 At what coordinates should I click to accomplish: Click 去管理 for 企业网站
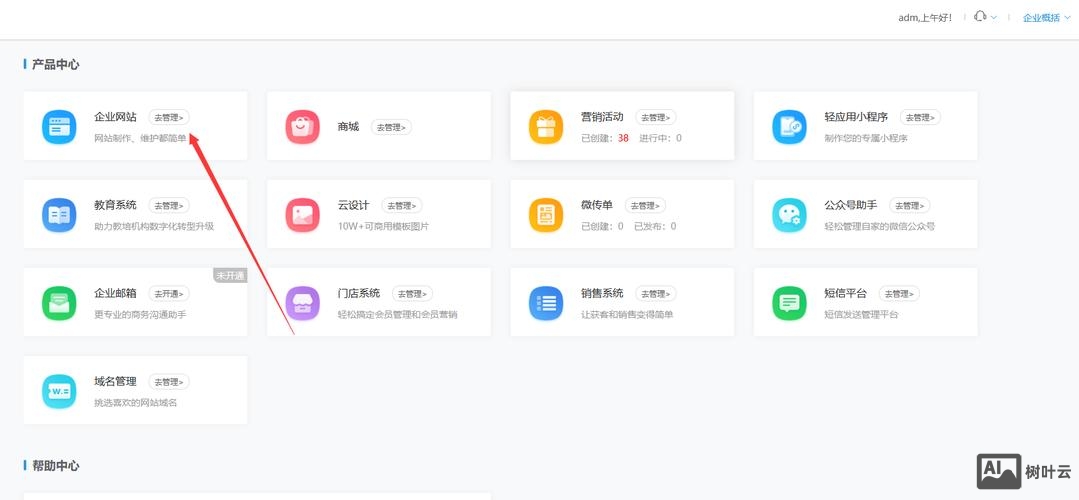(169, 118)
